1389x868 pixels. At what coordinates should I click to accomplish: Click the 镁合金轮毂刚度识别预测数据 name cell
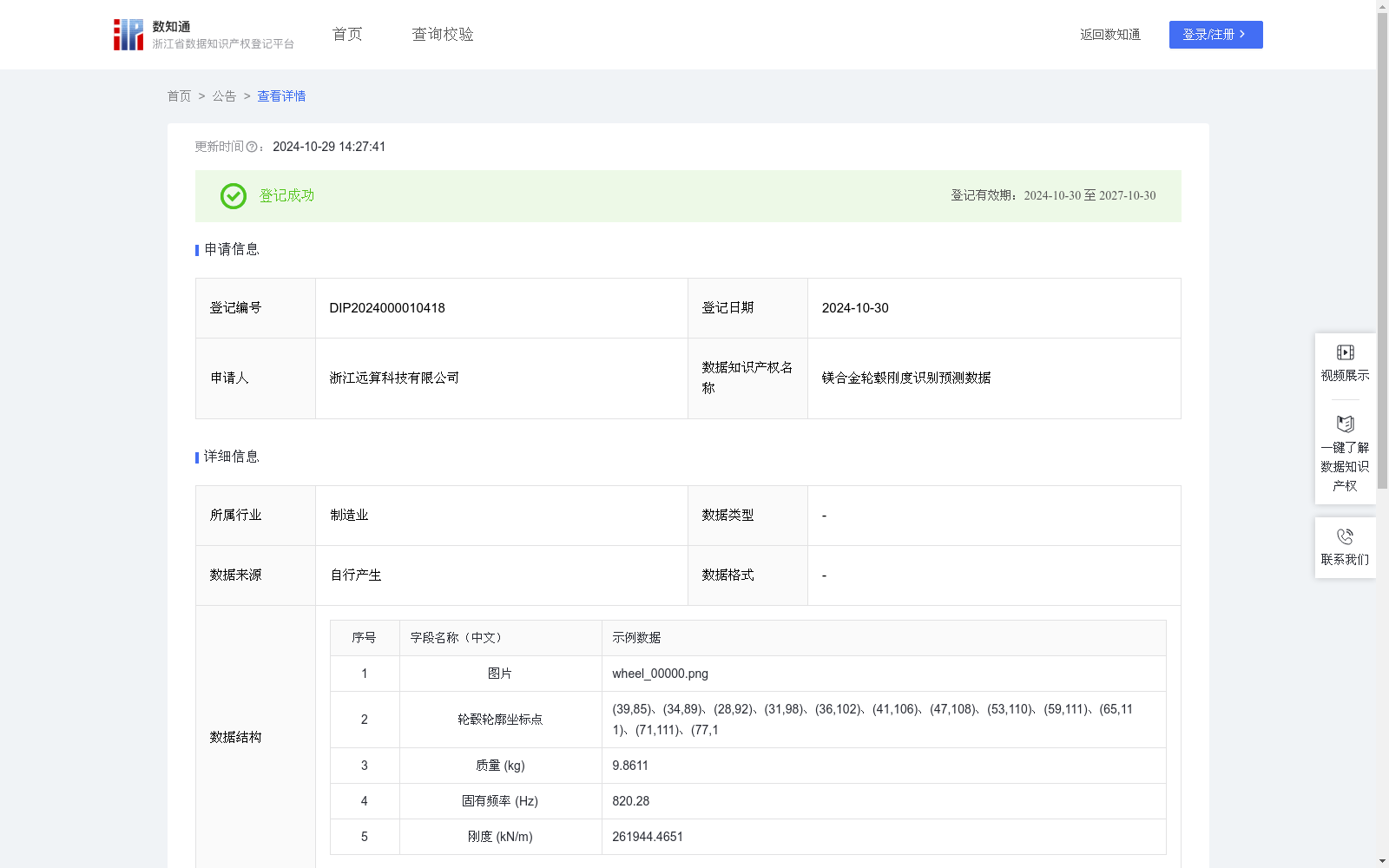coord(908,378)
